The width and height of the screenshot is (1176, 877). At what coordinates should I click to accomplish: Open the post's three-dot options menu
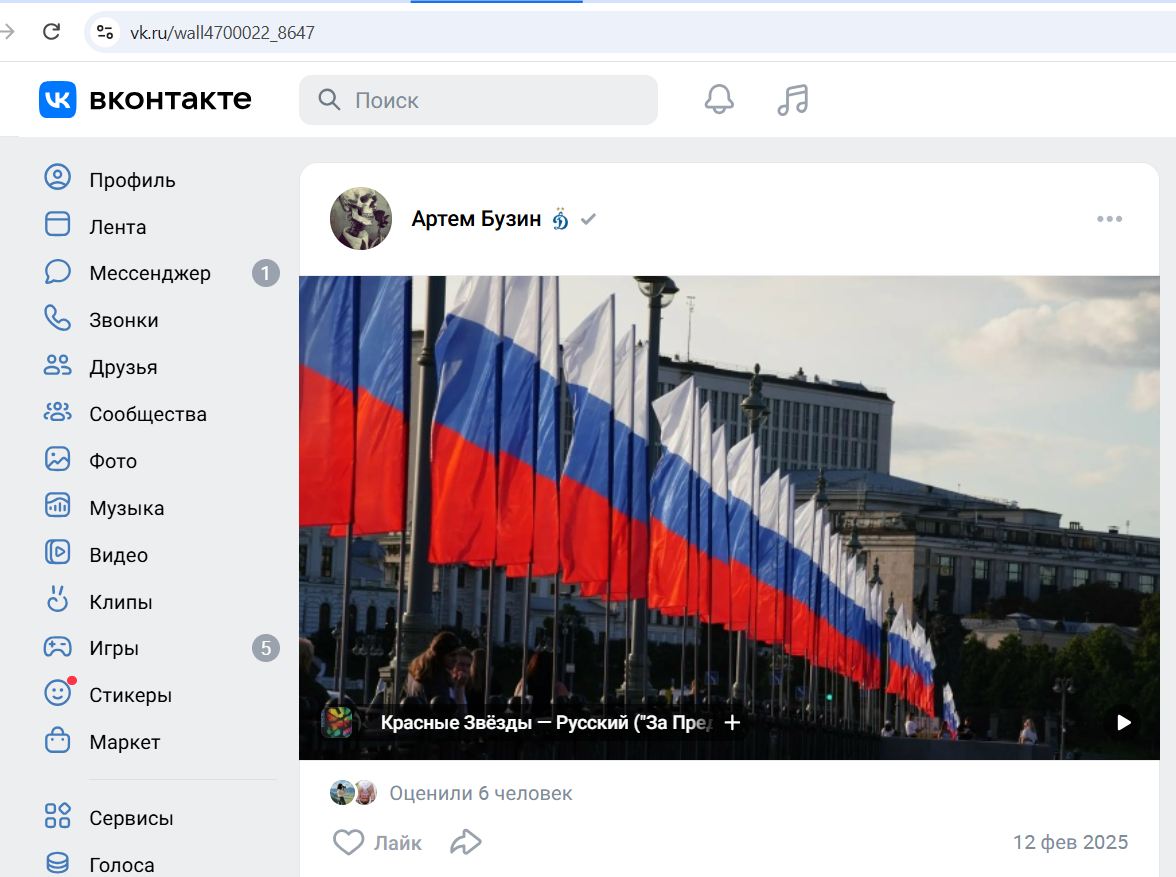tap(1109, 219)
